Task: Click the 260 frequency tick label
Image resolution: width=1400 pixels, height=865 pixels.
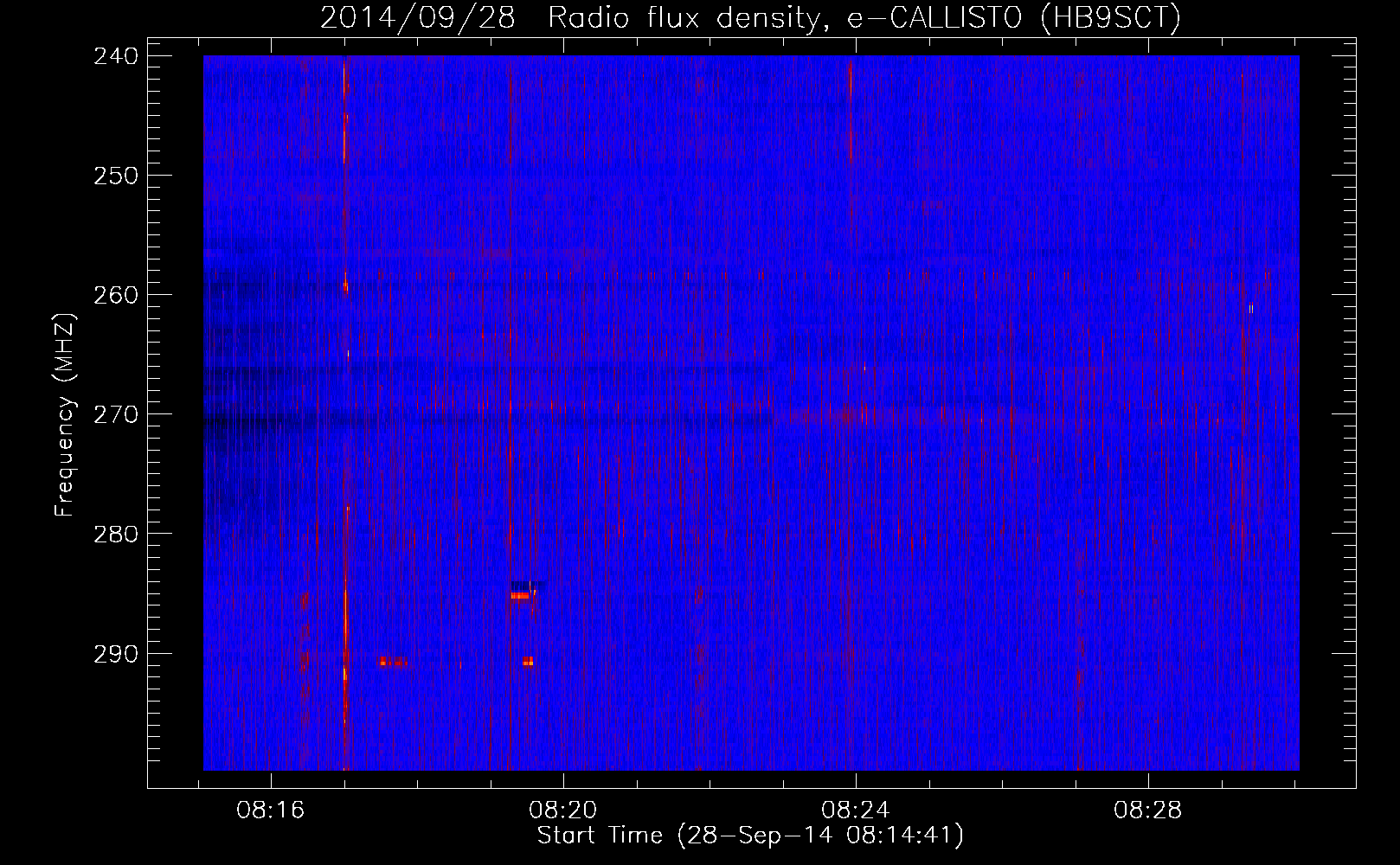Action: tap(115, 295)
